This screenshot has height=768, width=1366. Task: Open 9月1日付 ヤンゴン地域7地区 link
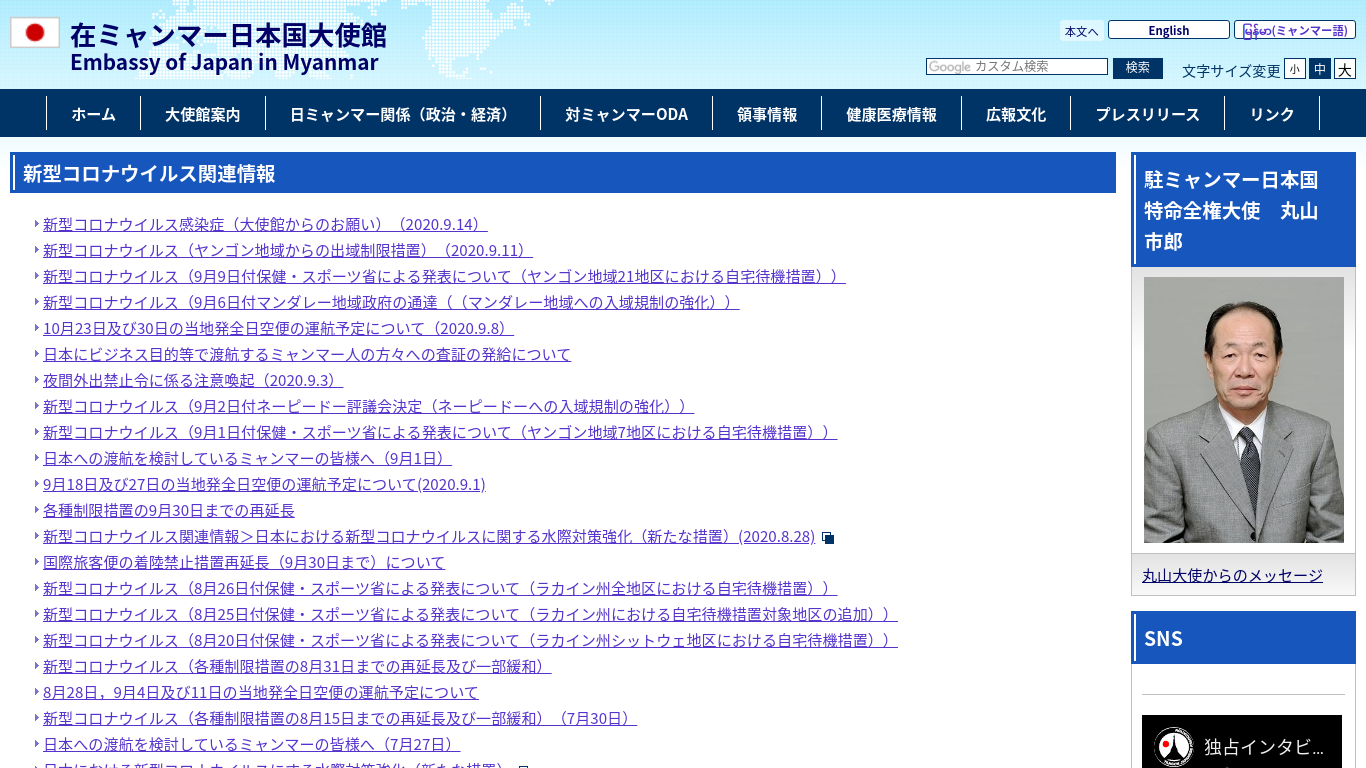pos(440,432)
